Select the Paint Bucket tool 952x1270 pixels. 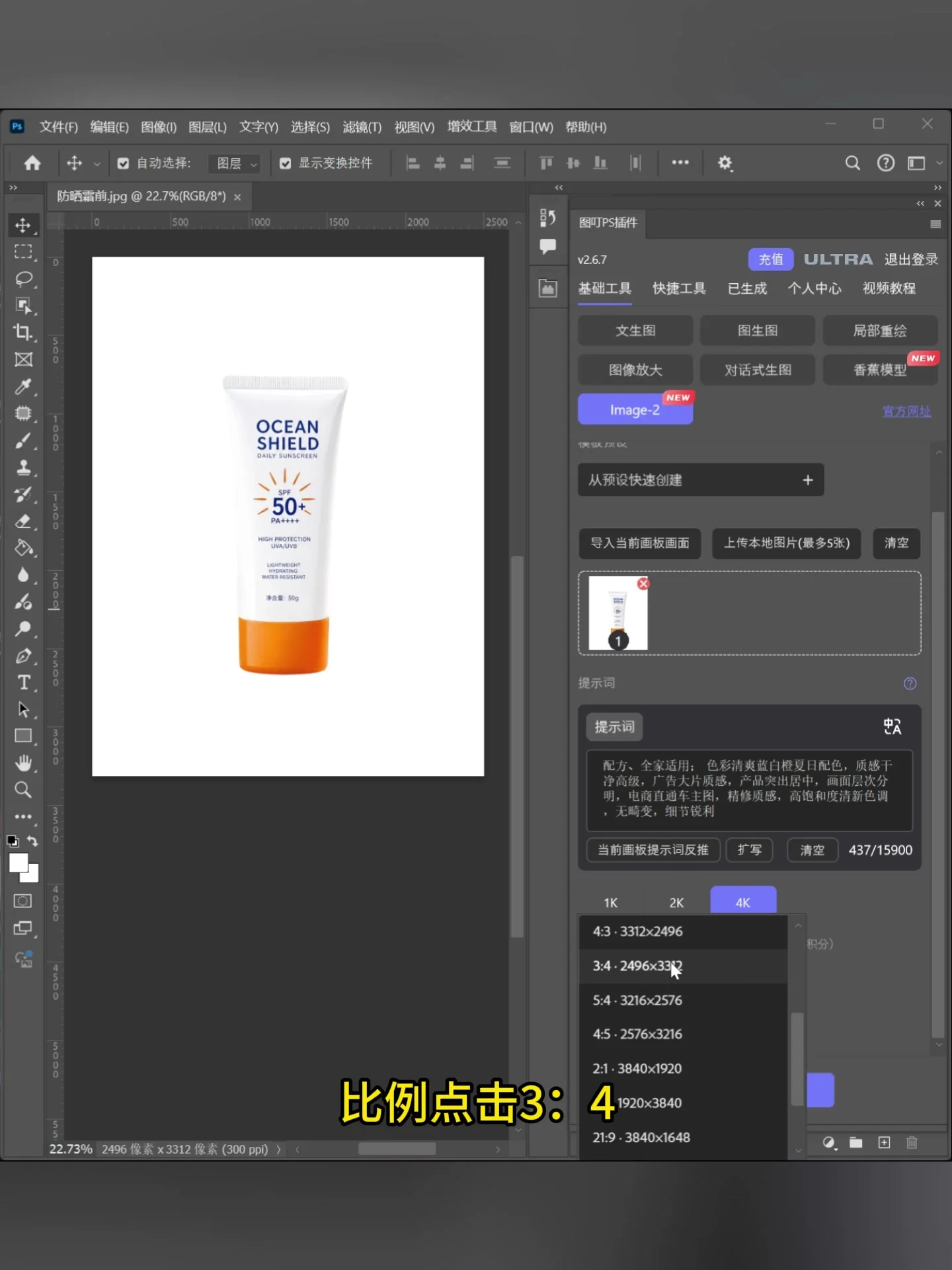(x=23, y=548)
